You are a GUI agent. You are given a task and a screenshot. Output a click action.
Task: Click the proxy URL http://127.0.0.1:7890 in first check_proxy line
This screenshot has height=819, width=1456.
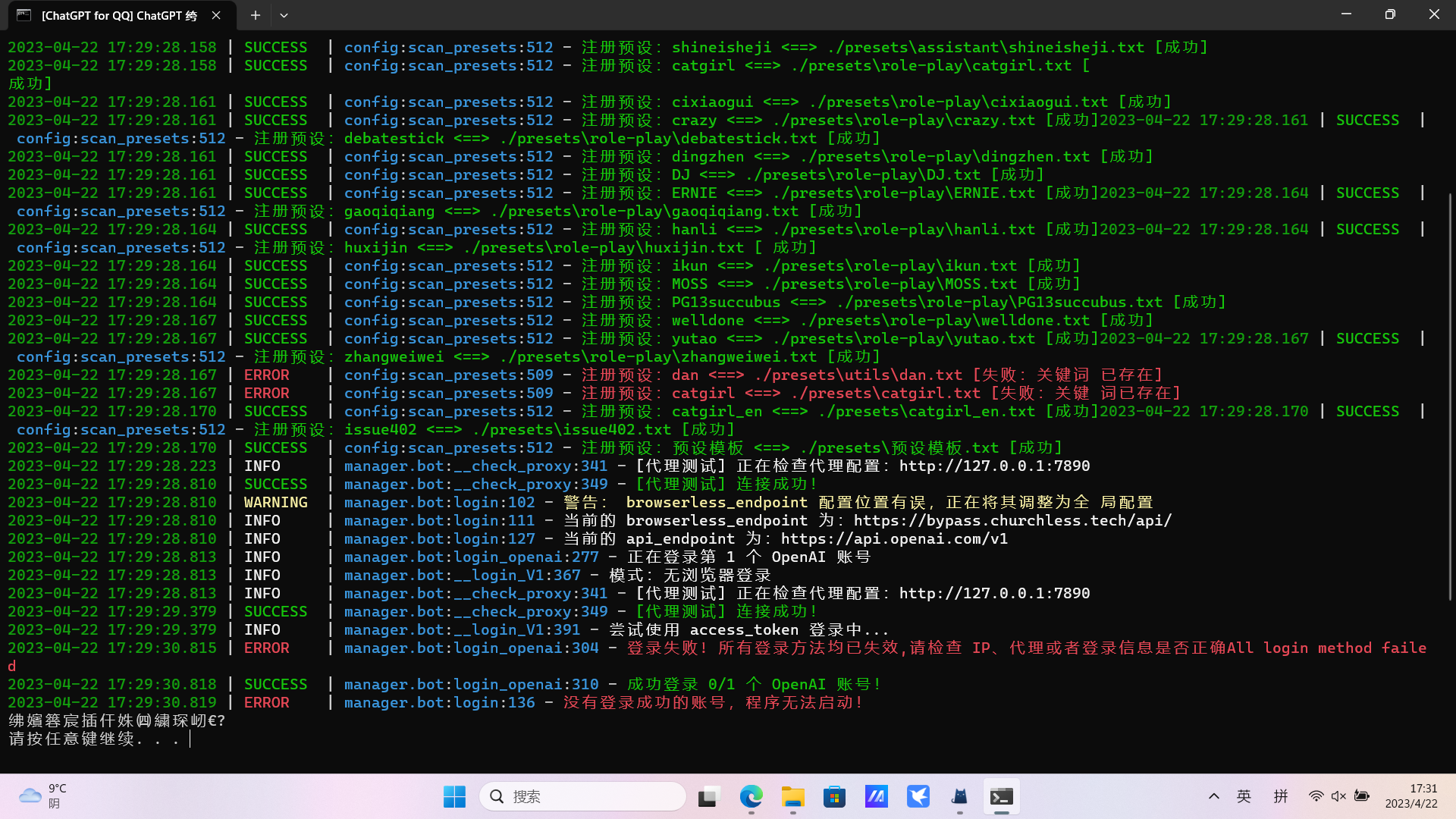994,466
